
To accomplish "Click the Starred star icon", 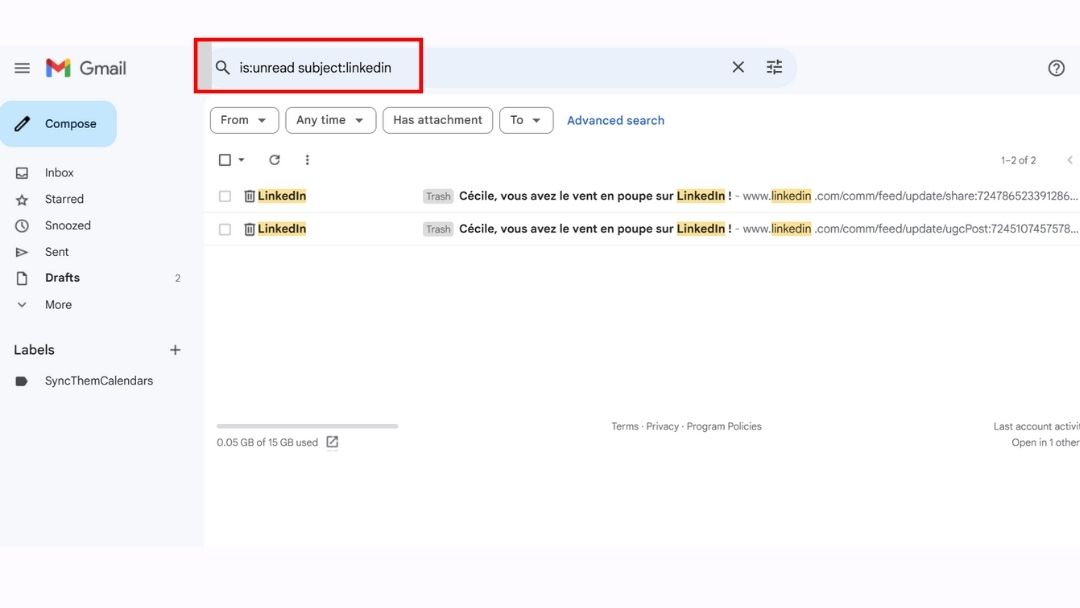I will point(22,200).
